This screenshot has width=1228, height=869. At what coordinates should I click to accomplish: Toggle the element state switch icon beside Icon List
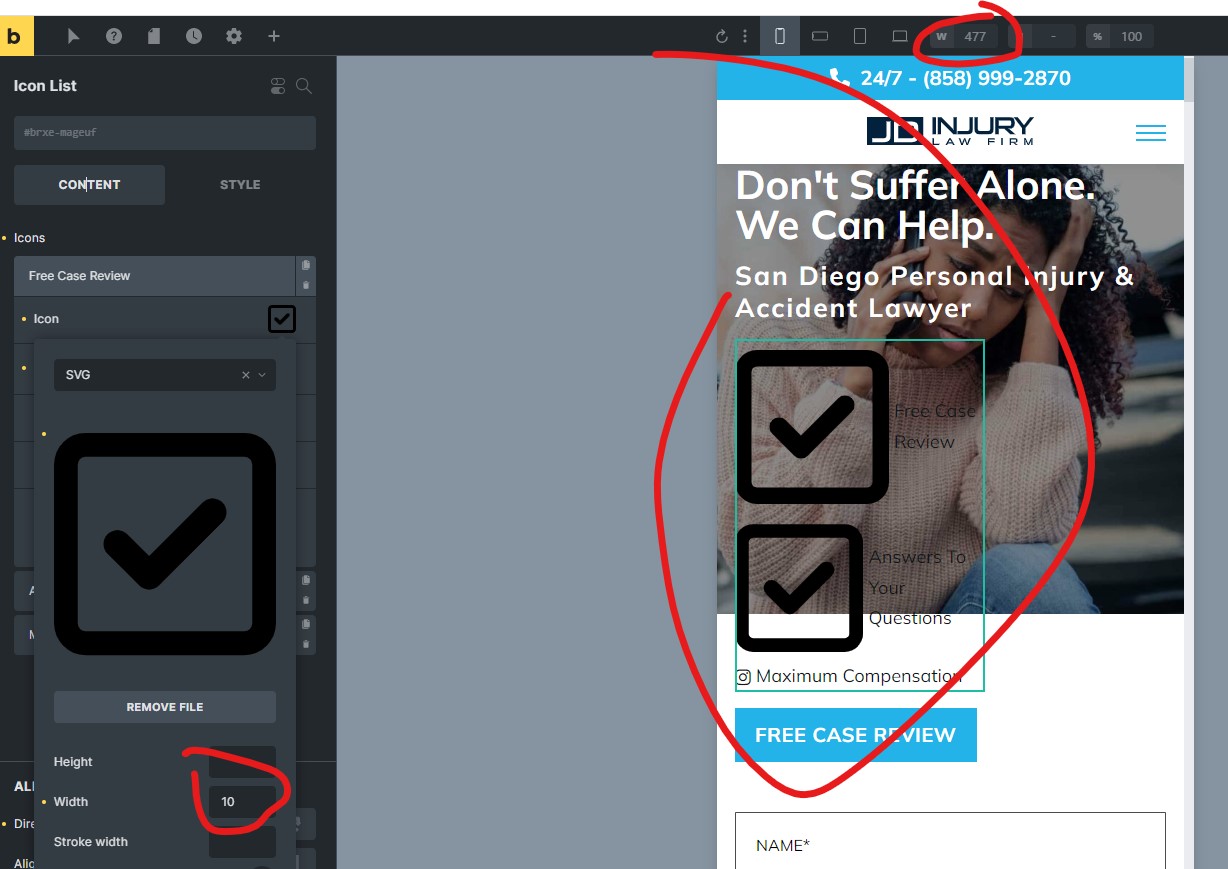click(x=278, y=86)
